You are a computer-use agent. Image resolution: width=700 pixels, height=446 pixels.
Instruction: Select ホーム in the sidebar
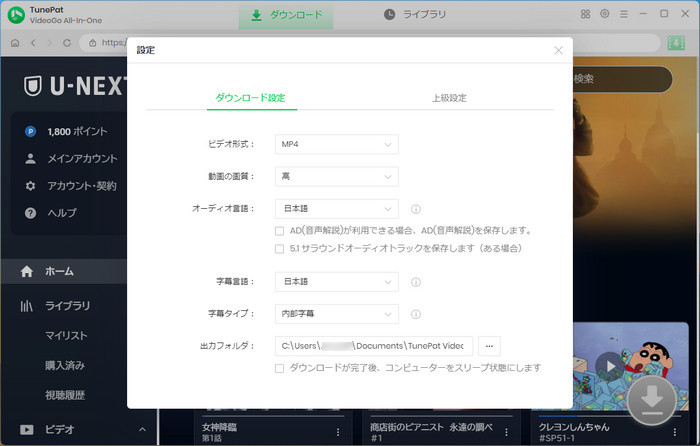64,271
